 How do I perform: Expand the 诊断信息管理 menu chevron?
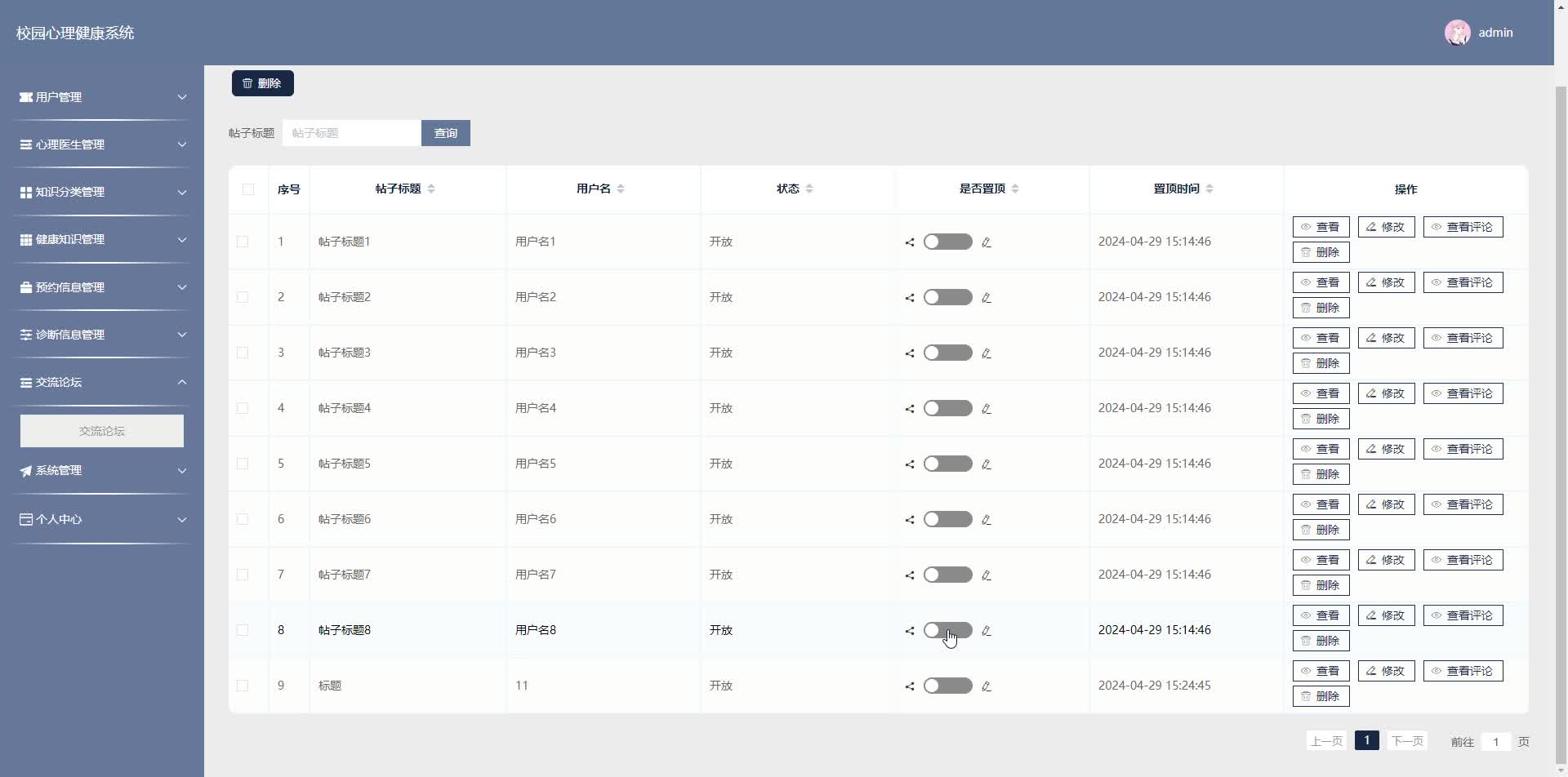(182, 335)
